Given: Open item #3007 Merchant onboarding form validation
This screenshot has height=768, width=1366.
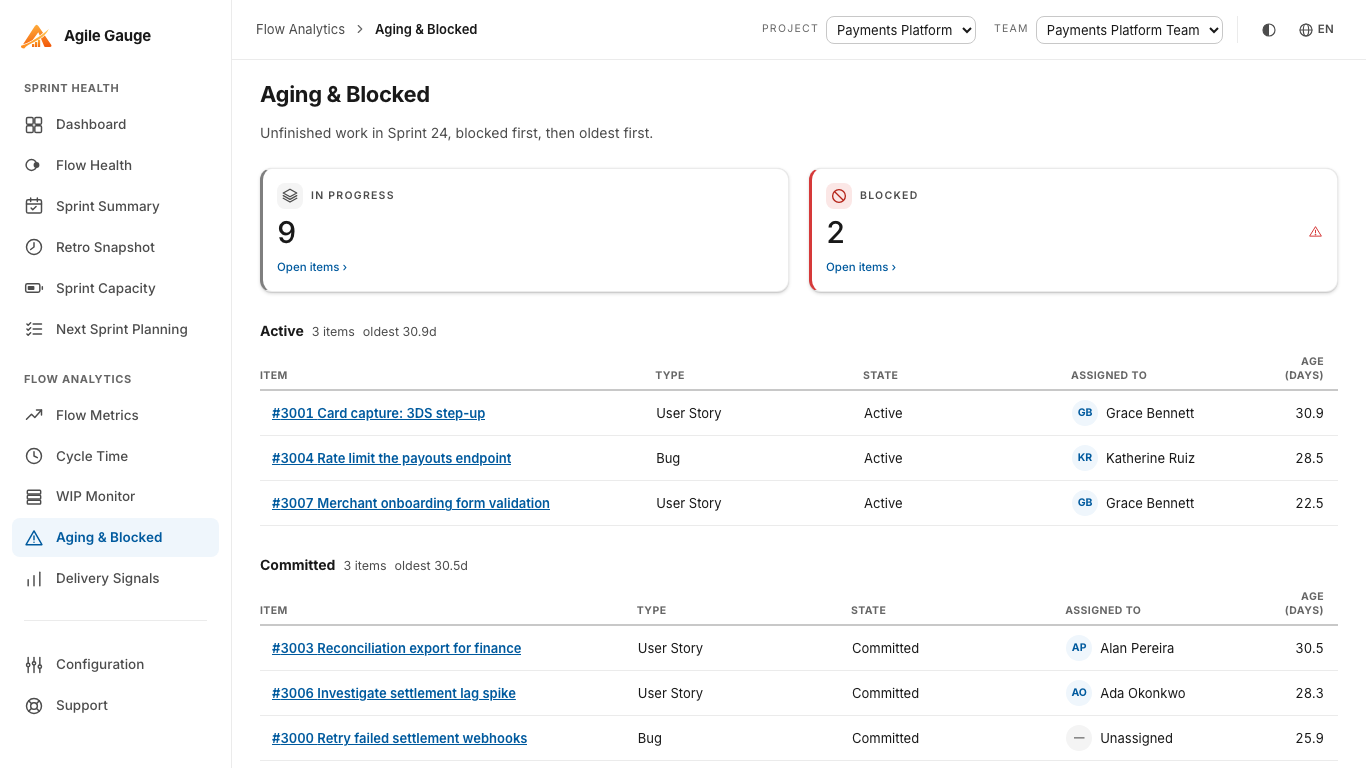Looking at the screenshot, I should click(x=411, y=503).
